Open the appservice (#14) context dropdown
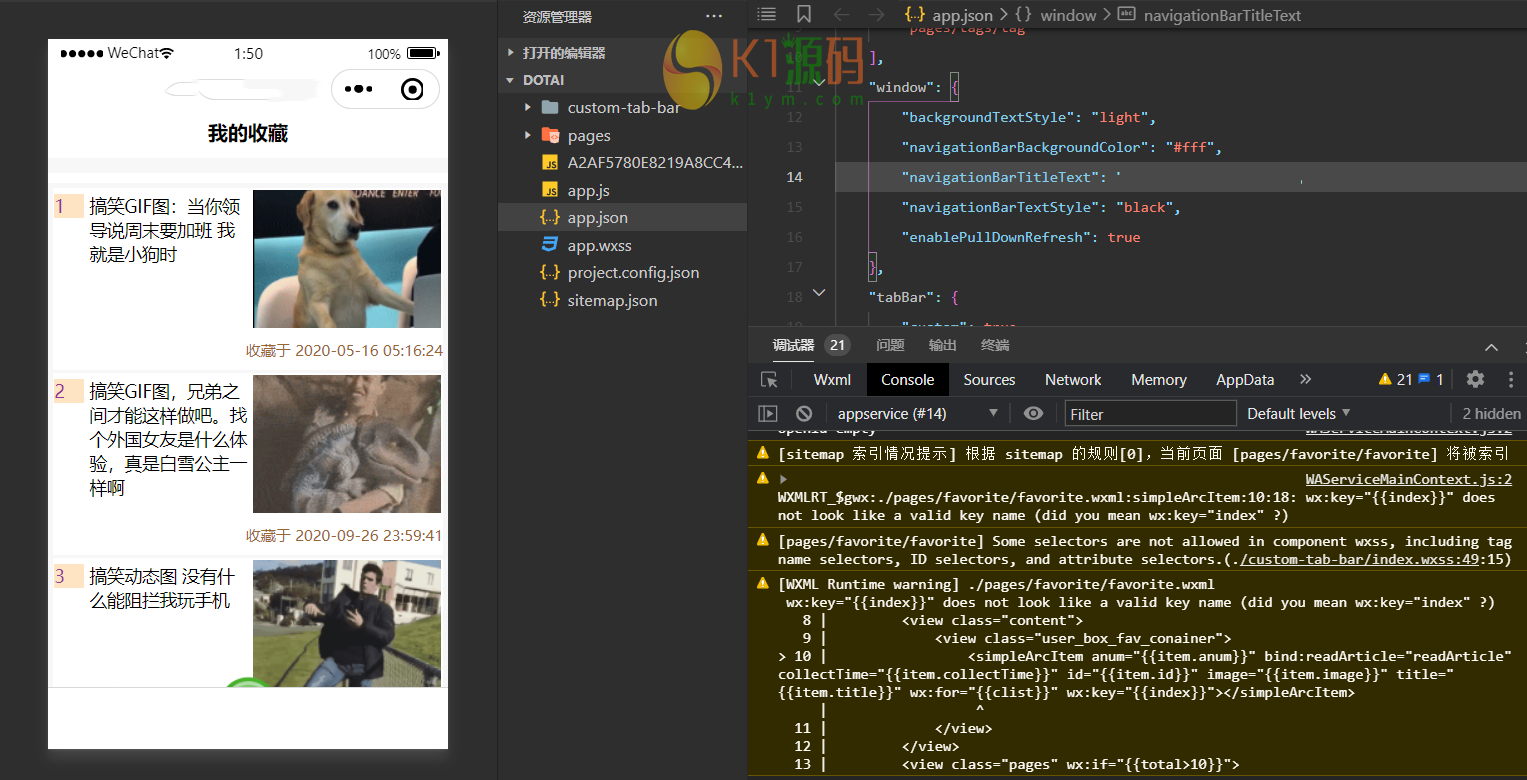Viewport: 1527px width, 780px height. [x=917, y=414]
